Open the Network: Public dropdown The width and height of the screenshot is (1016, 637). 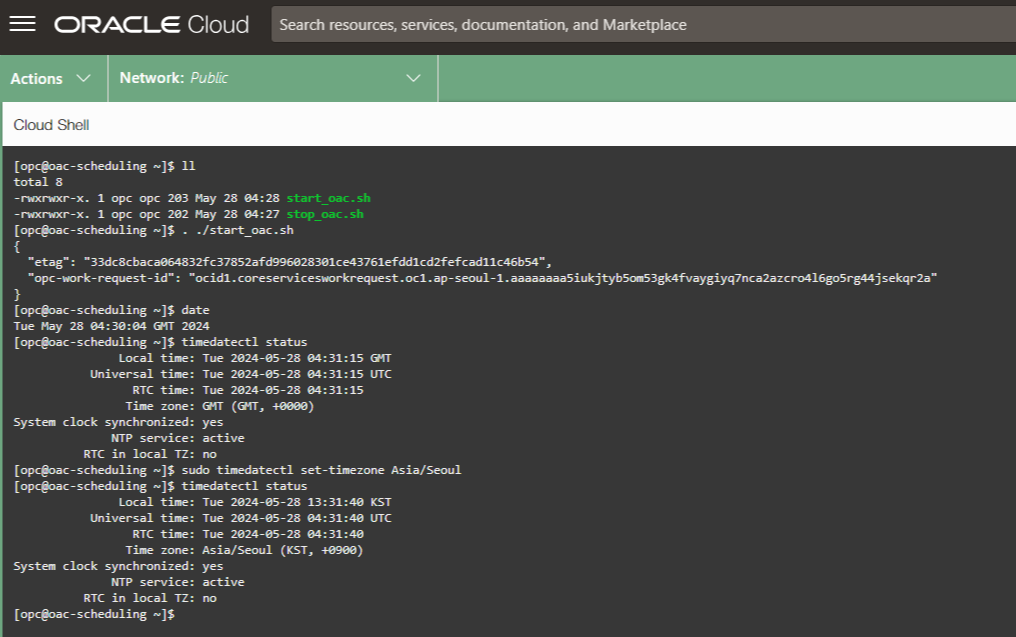pos(273,78)
